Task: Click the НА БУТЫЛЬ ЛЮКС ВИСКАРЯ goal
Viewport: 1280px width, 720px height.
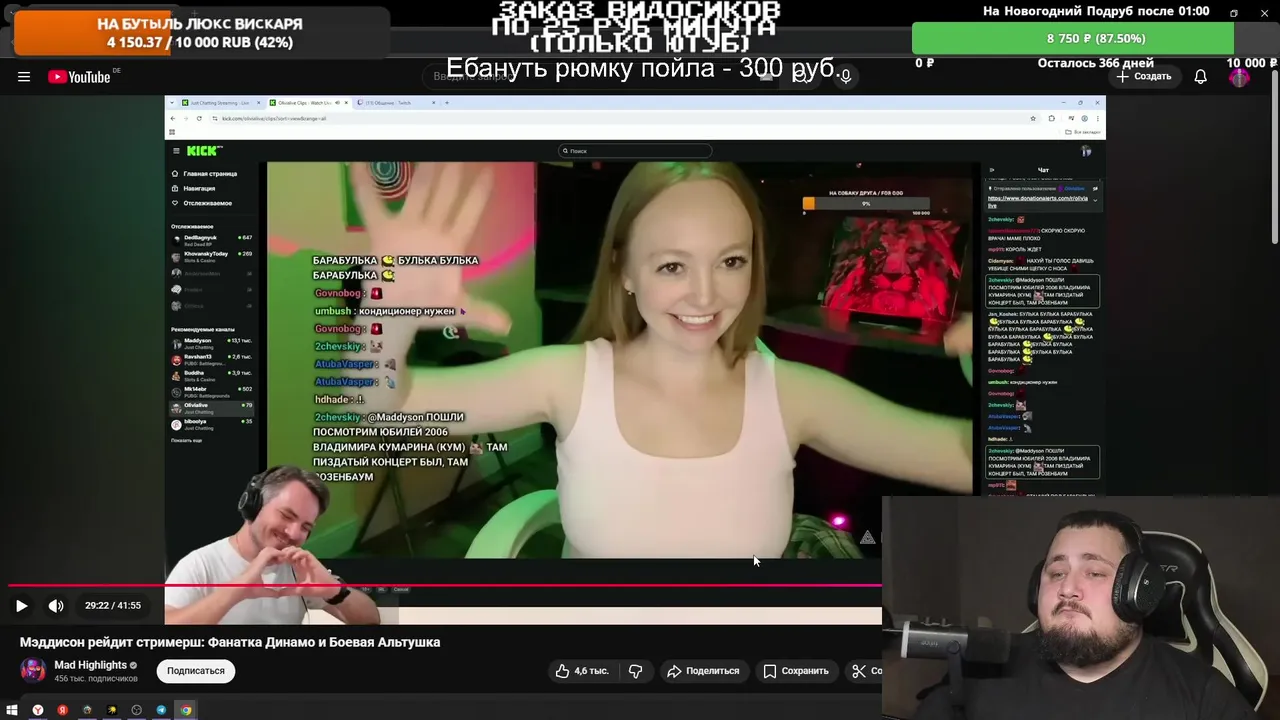Action: (200, 33)
